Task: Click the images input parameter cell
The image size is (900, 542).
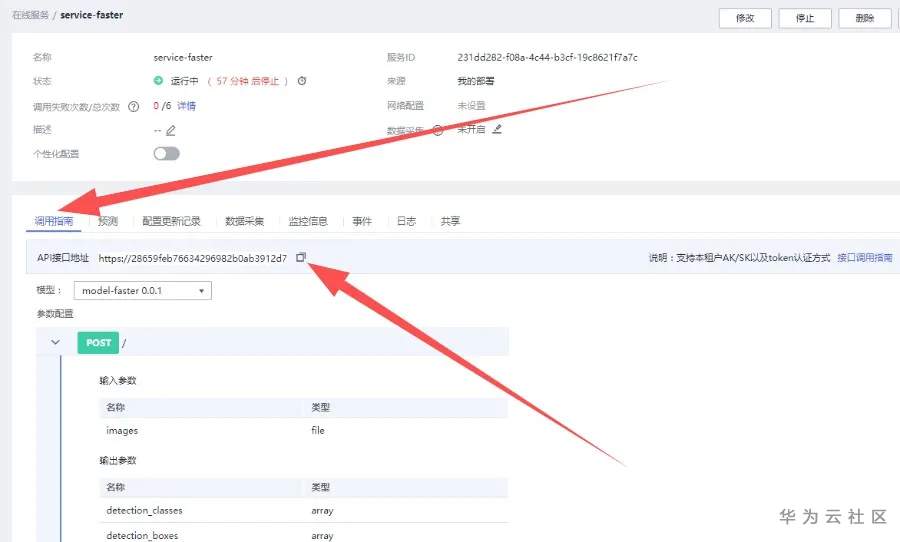Action: tap(122, 430)
